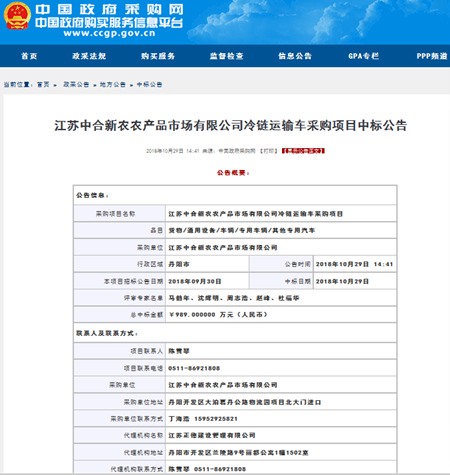The width and height of the screenshot is (450, 475).
Task: Open the 首页 navigation item
Action: point(29,56)
